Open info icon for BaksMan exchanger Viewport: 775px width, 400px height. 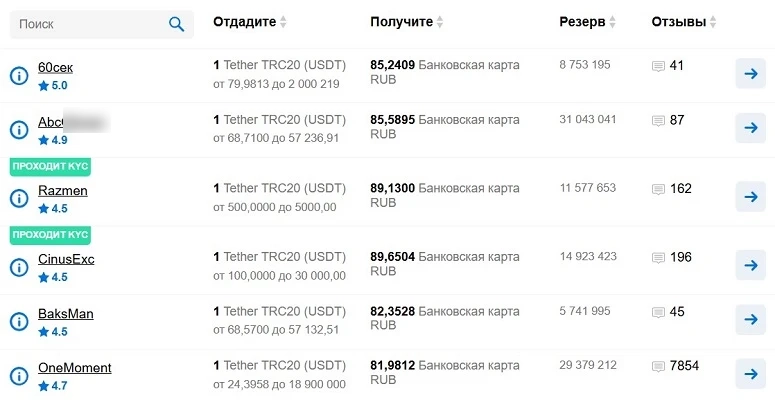(x=19, y=321)
